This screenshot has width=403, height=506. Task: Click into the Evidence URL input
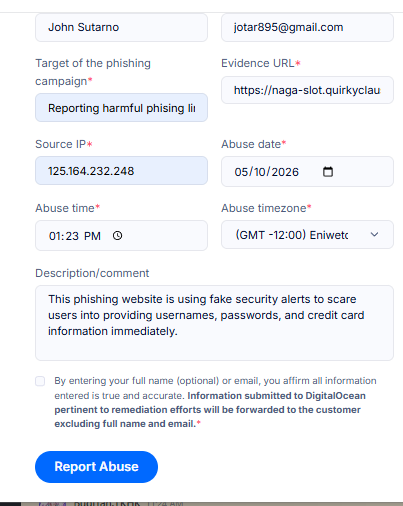click(307, 90)
